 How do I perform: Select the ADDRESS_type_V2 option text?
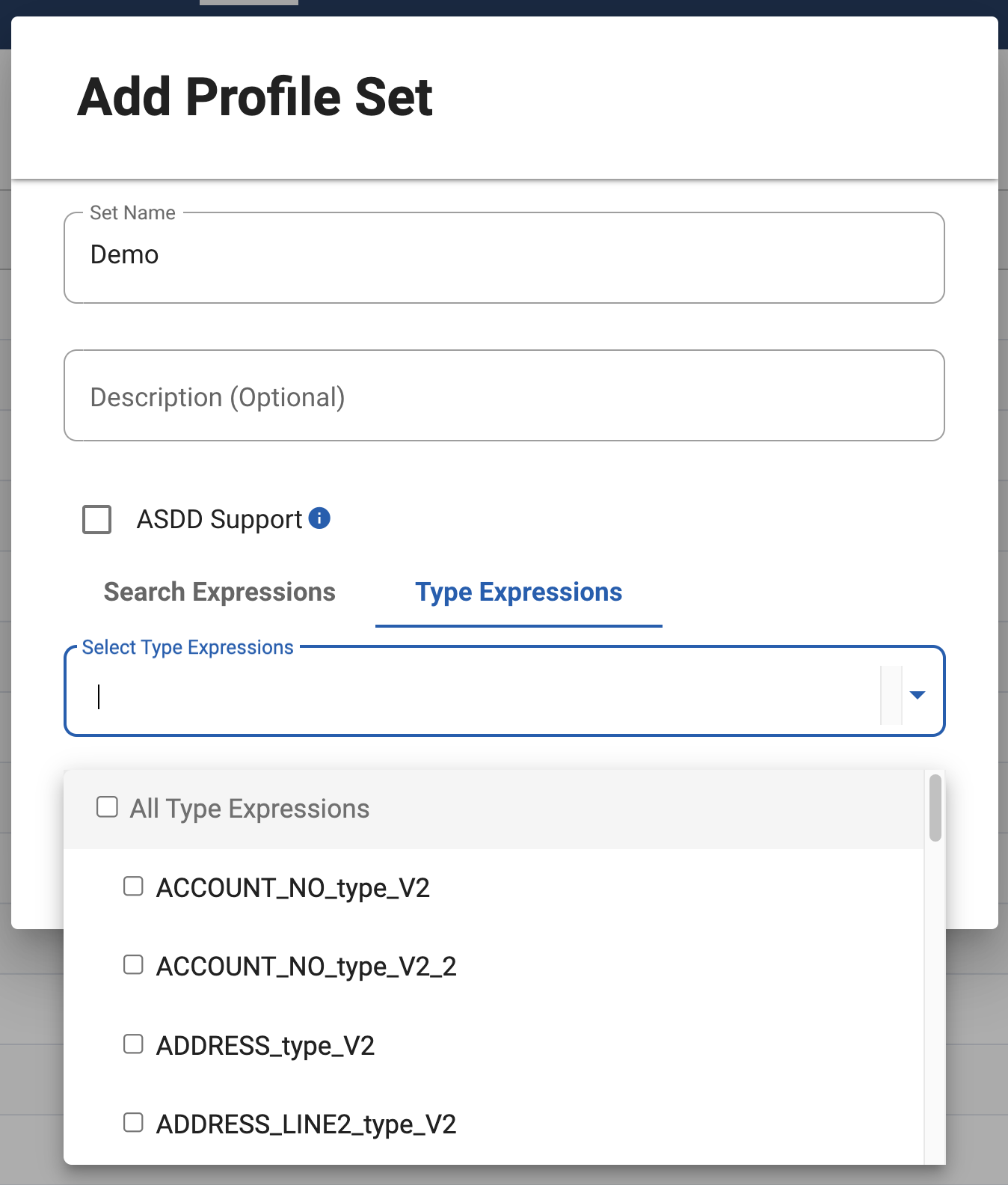coord(265,1045)
